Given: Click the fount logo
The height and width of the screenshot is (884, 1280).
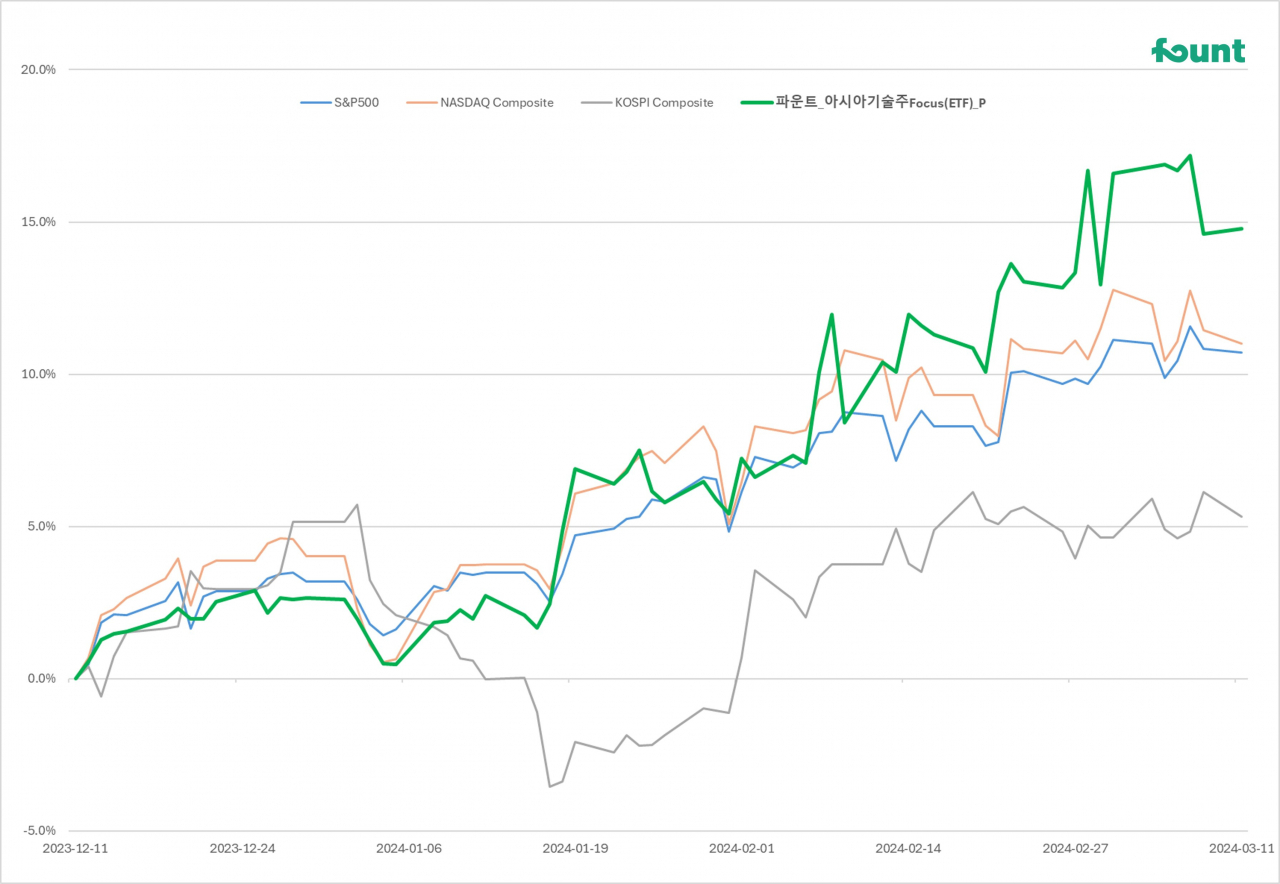Looking at the screenshot, I should 1198,50.
